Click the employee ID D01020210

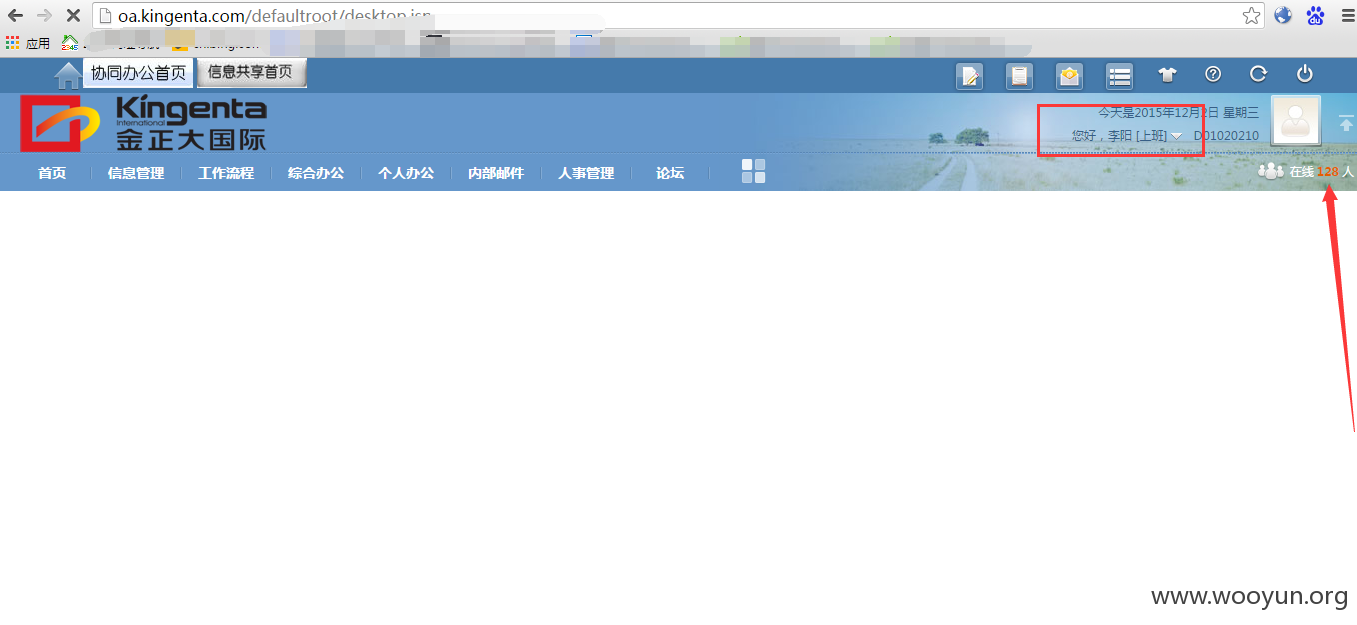point(1226,136)
